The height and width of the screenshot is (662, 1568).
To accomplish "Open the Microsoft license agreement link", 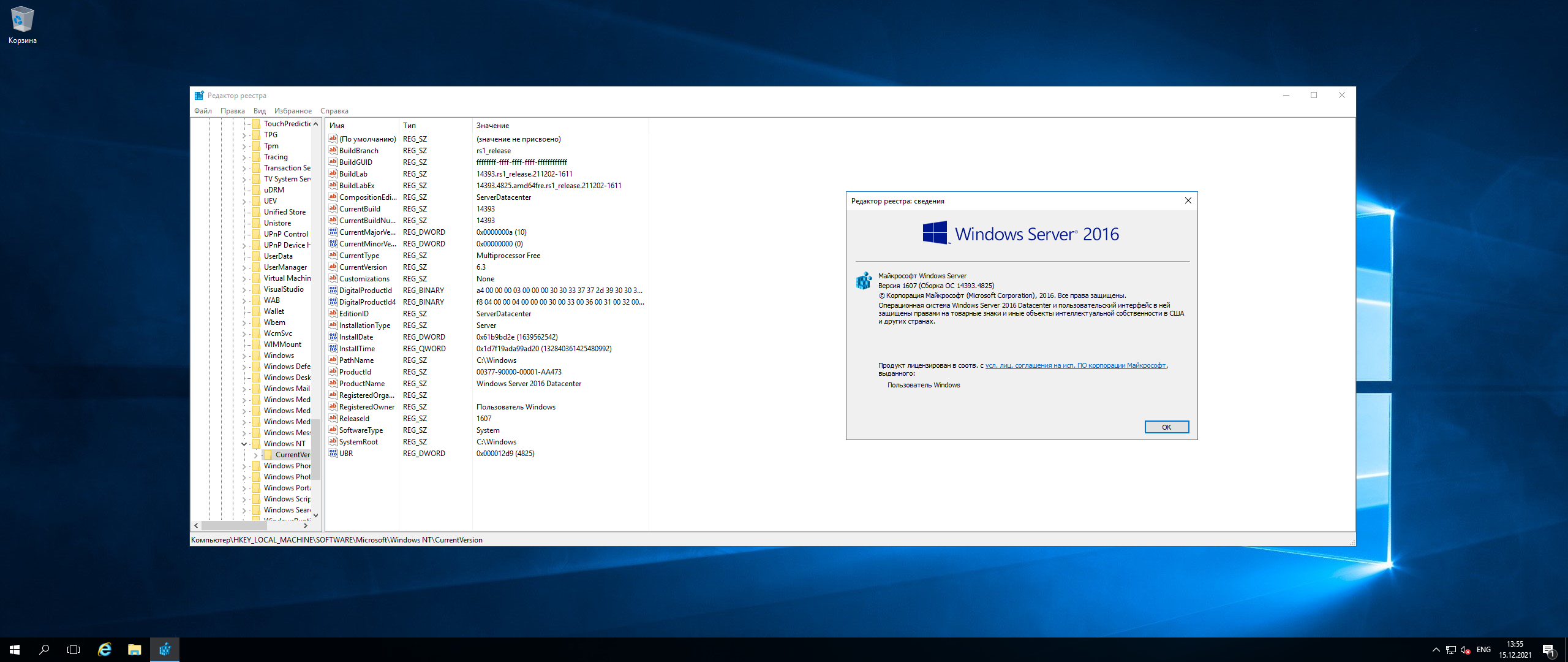I will pos(1075,365).
